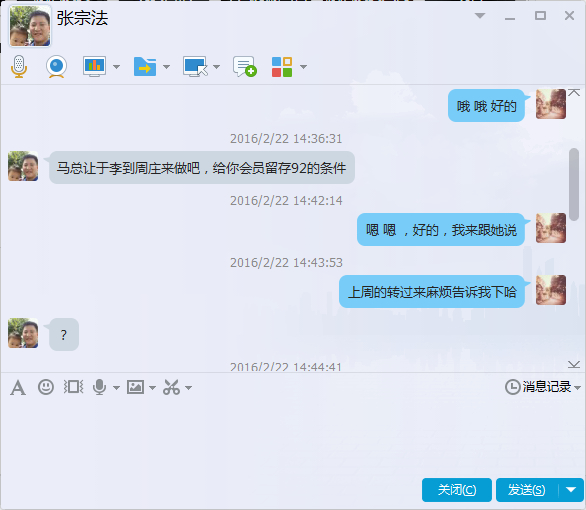Click the chat history vertical scrollbar thumb
This screenshot has width=586, height=510.
pyautogui.click(x=574, y=184)
